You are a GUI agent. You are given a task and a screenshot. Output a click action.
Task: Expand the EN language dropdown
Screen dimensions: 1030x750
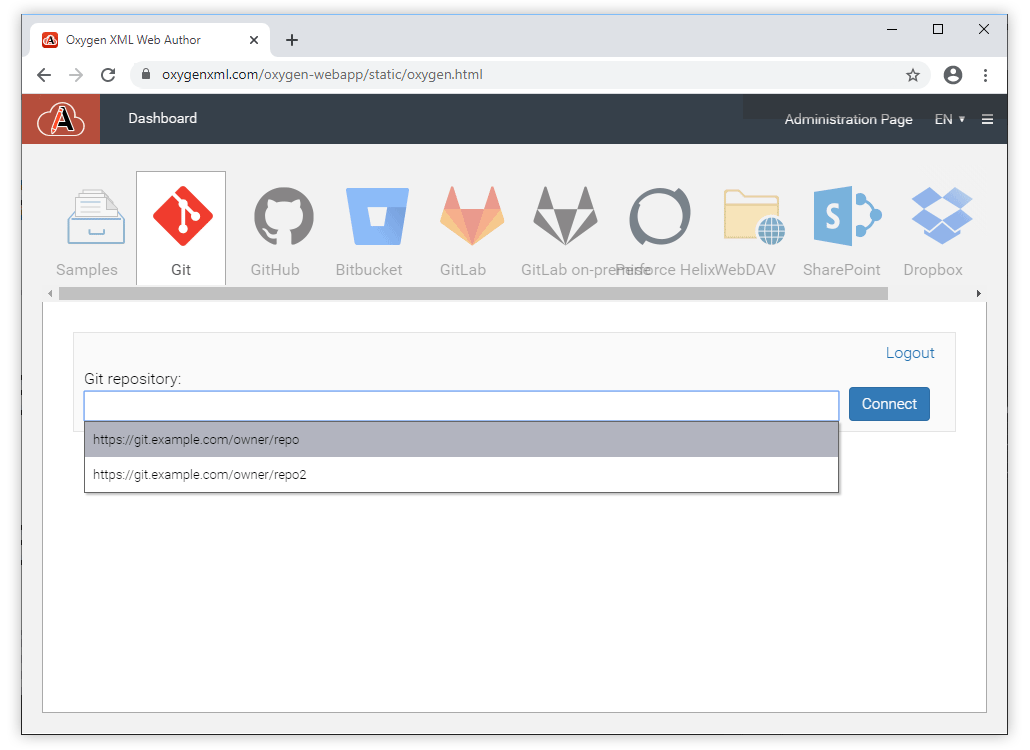click(x=950, y=120)
